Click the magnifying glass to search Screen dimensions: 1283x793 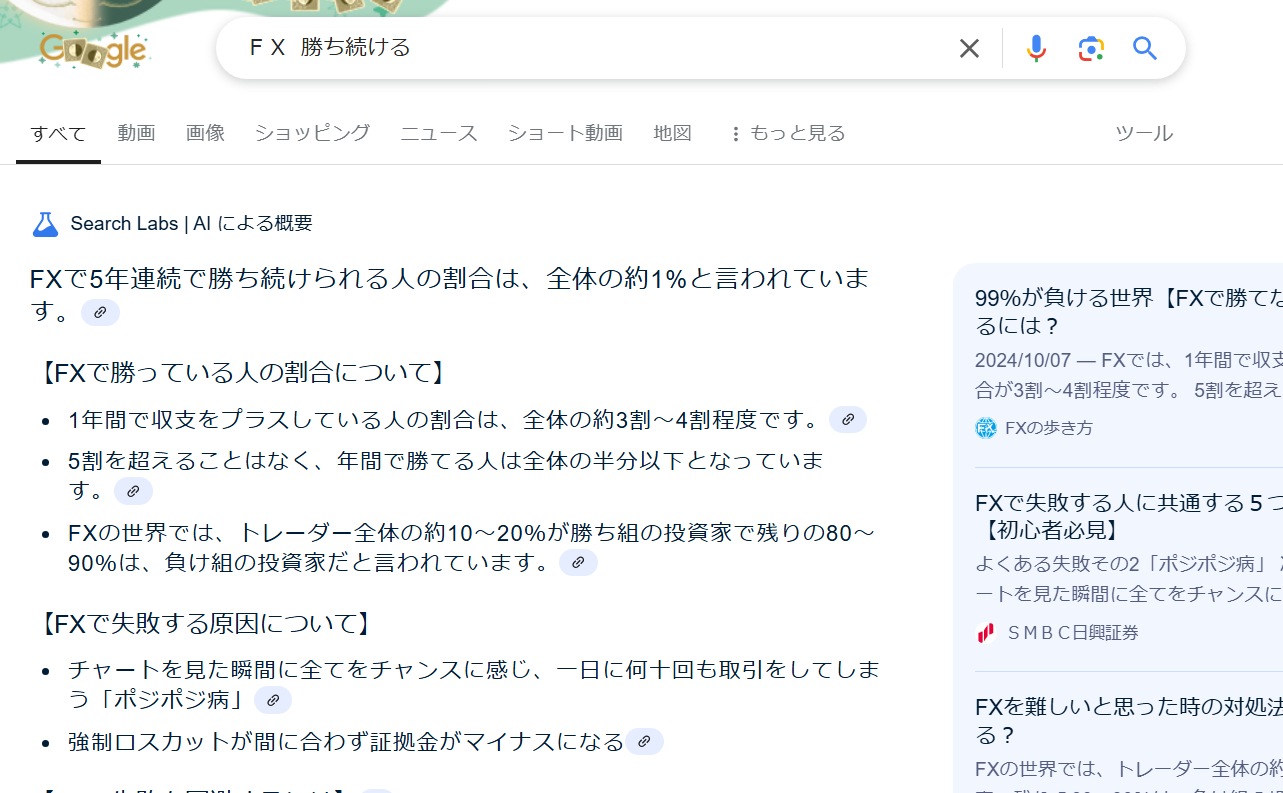(1144, 47)
